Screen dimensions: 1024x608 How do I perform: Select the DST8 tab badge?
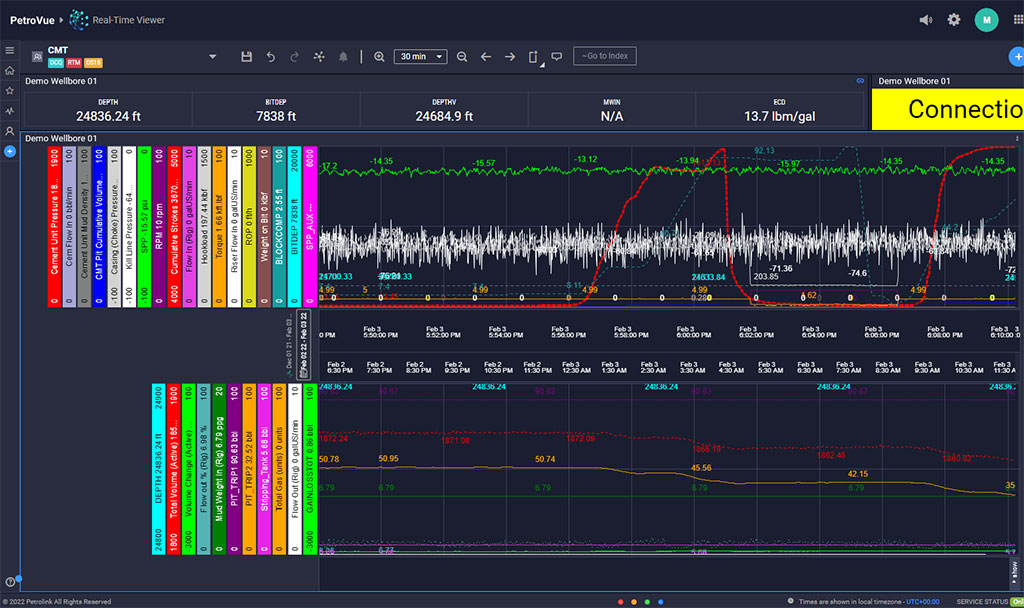point(92,62)
